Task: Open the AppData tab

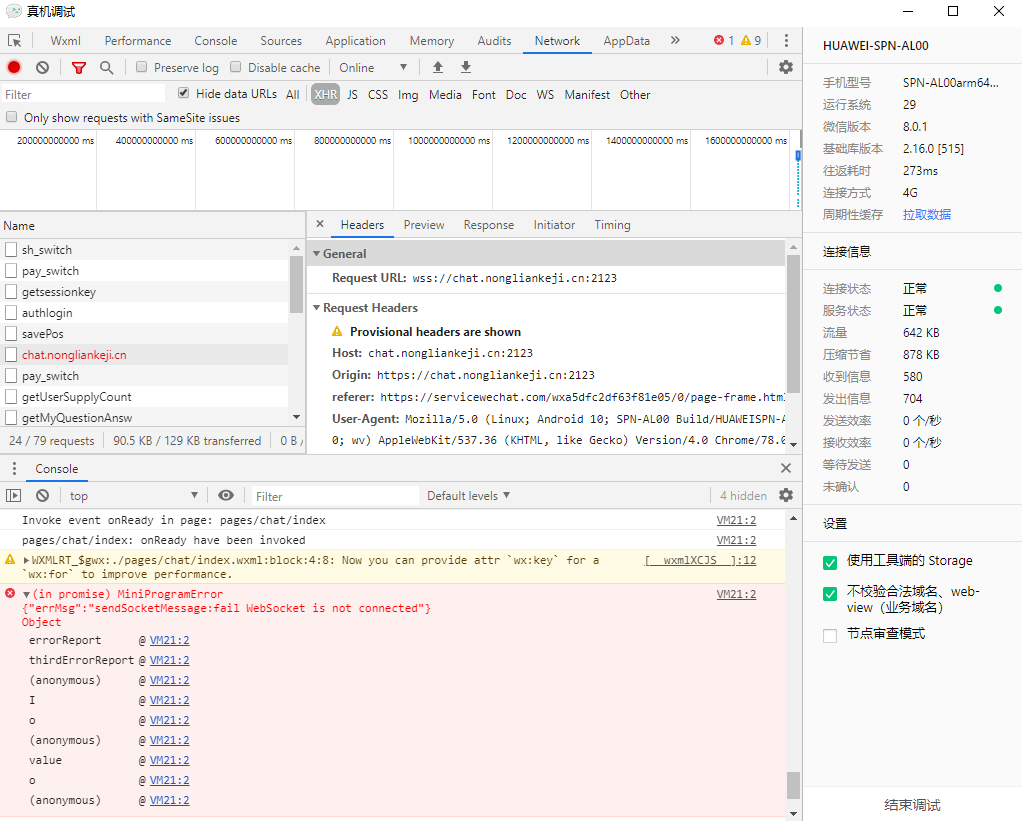Action: (626, 40)
